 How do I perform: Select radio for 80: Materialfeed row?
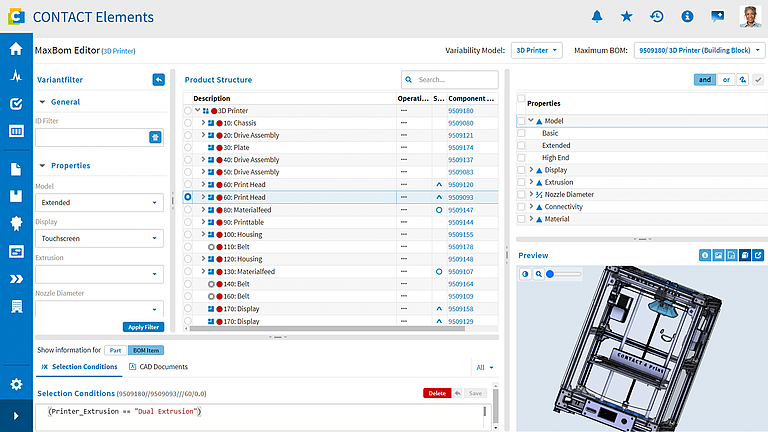tap(188, 210)
